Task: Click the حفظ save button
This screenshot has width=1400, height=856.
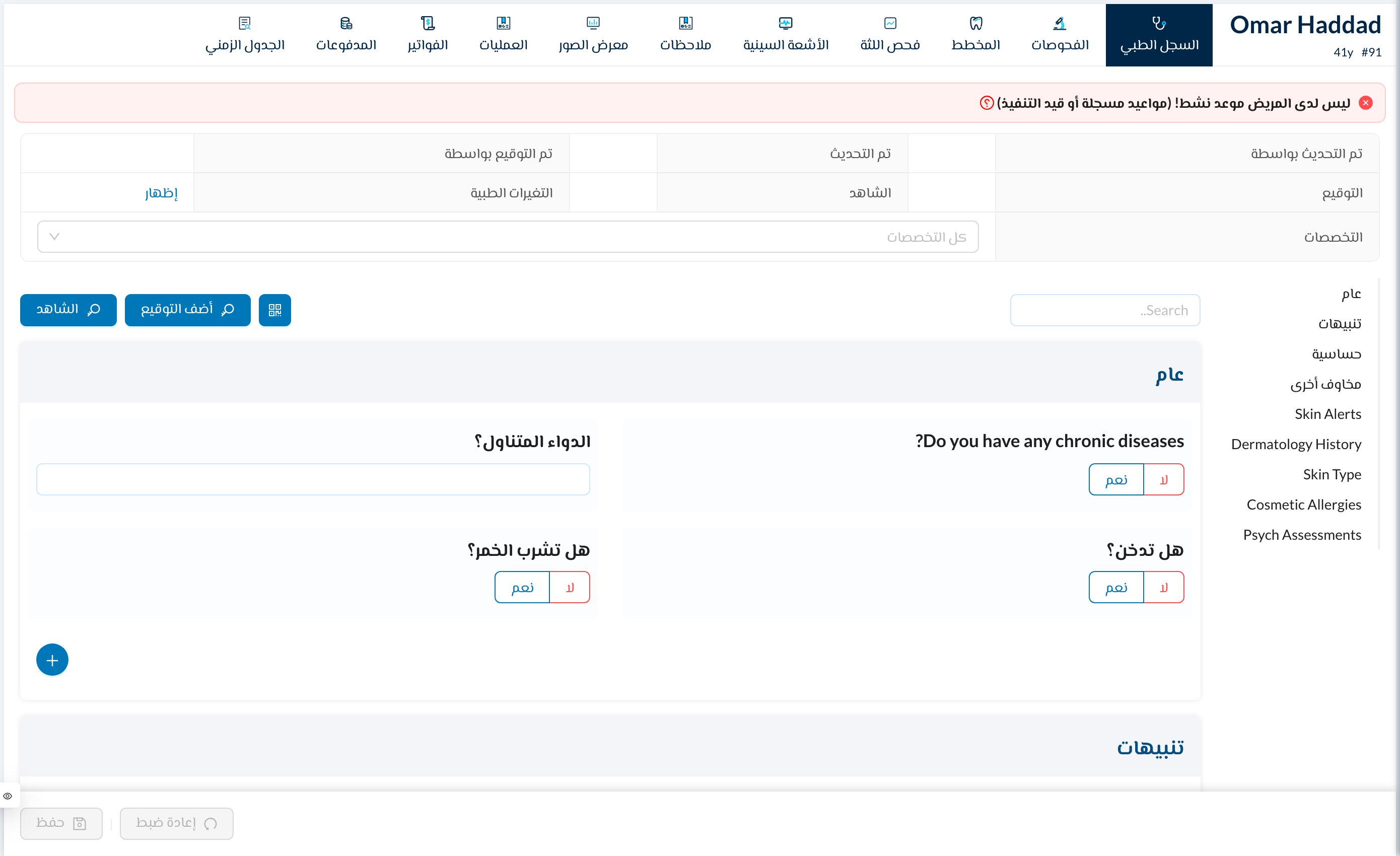Action: point(61,824)
